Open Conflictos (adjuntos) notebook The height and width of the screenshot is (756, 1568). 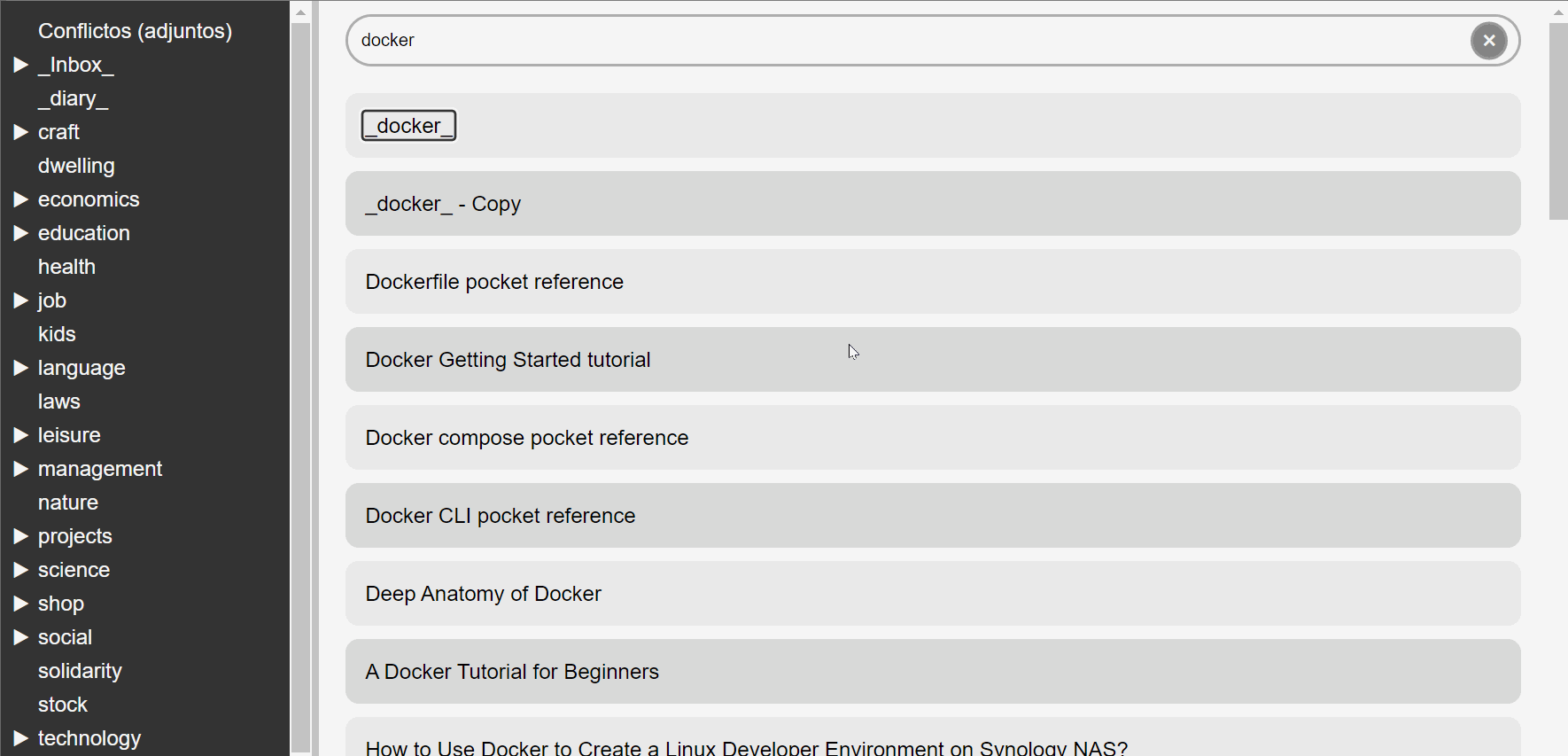(x=135, y=31)
